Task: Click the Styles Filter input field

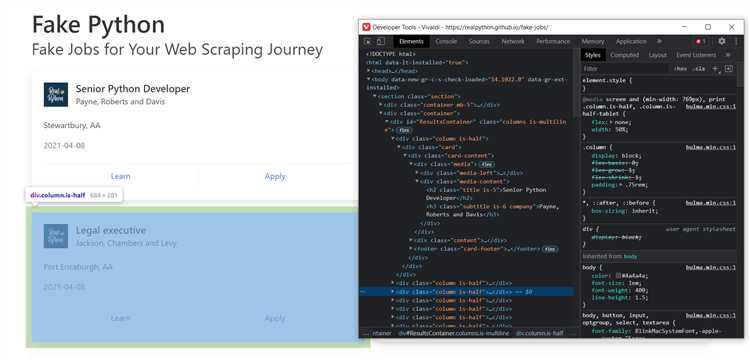Action: click(x=624, y=69)
